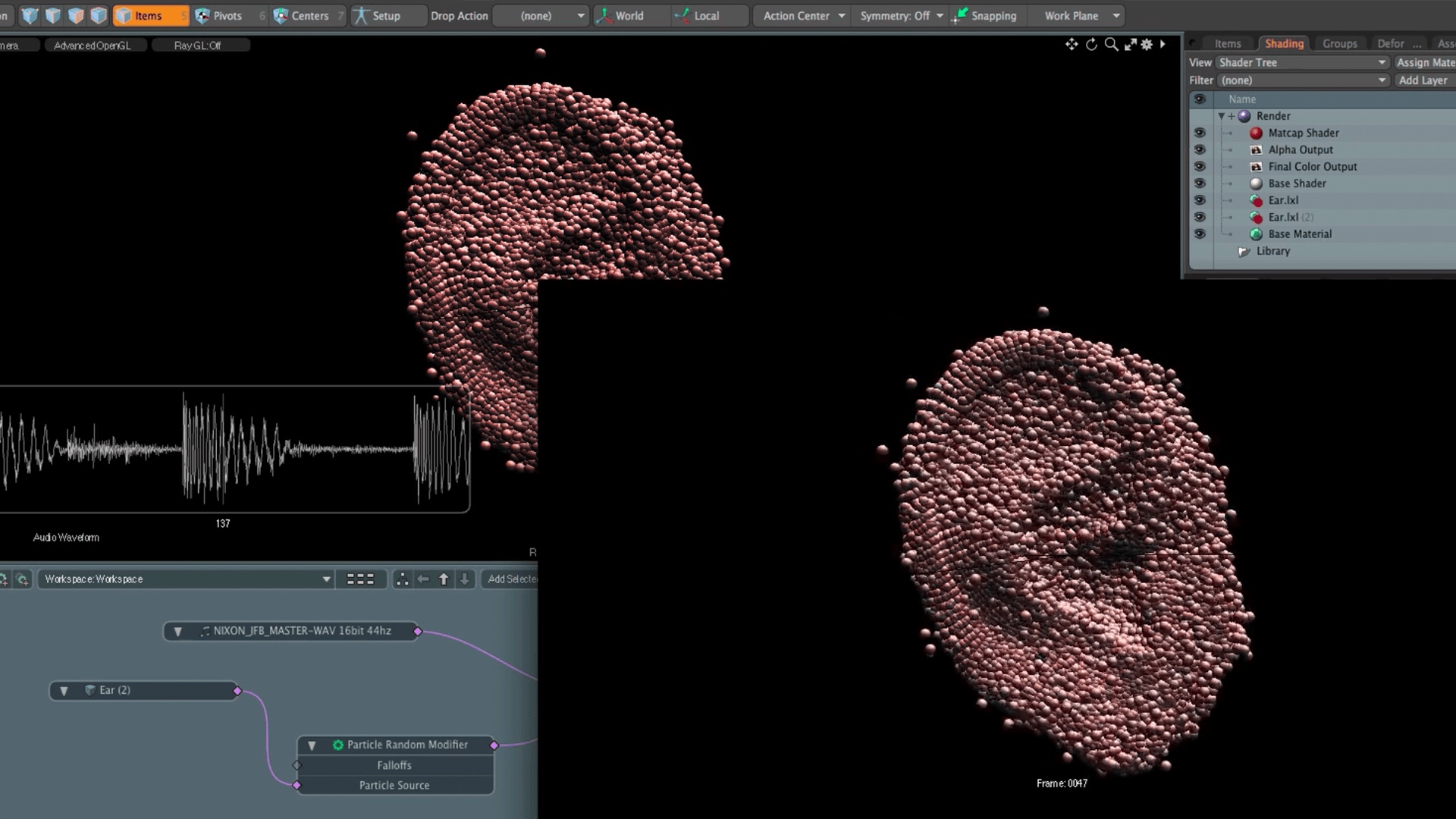
Task: Click the schematic up arrow icon
Action: [x=444, y=579]
